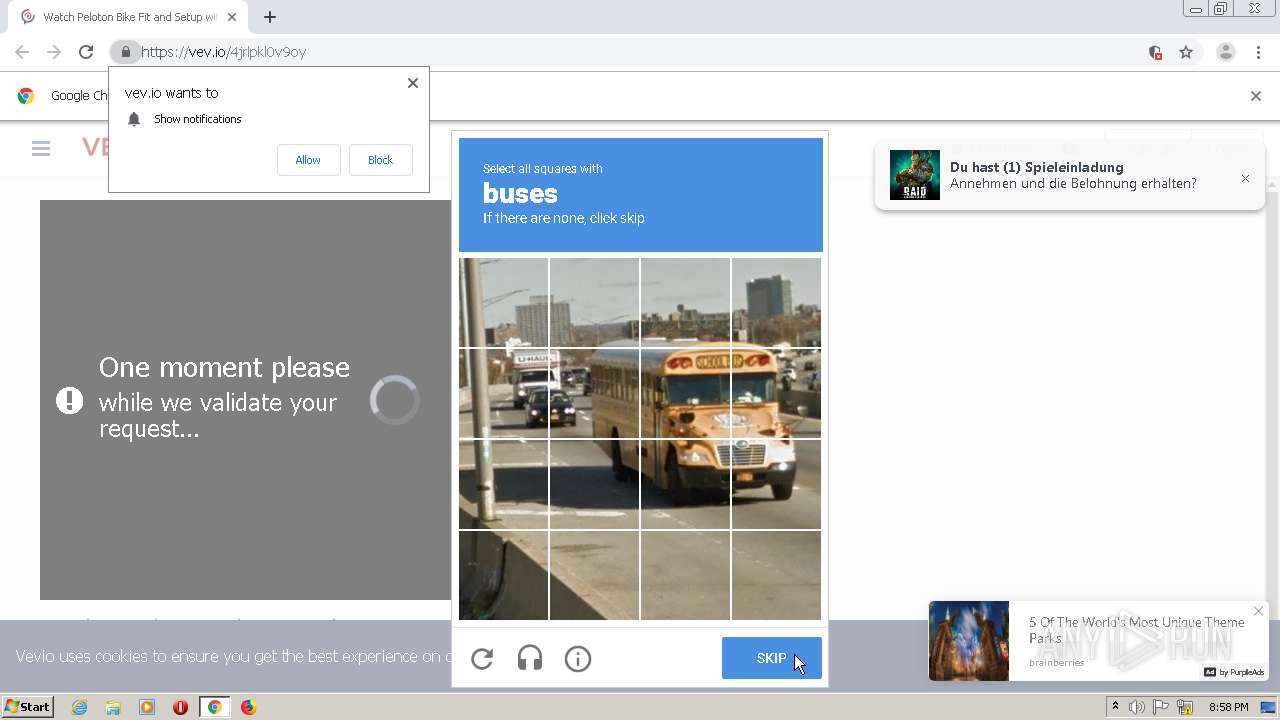The height and width of the screenshot is (720, 1280).
Task: Dismiss the Spieleinladung notification
Action: pyautogui.click(x=1245, y=178)
